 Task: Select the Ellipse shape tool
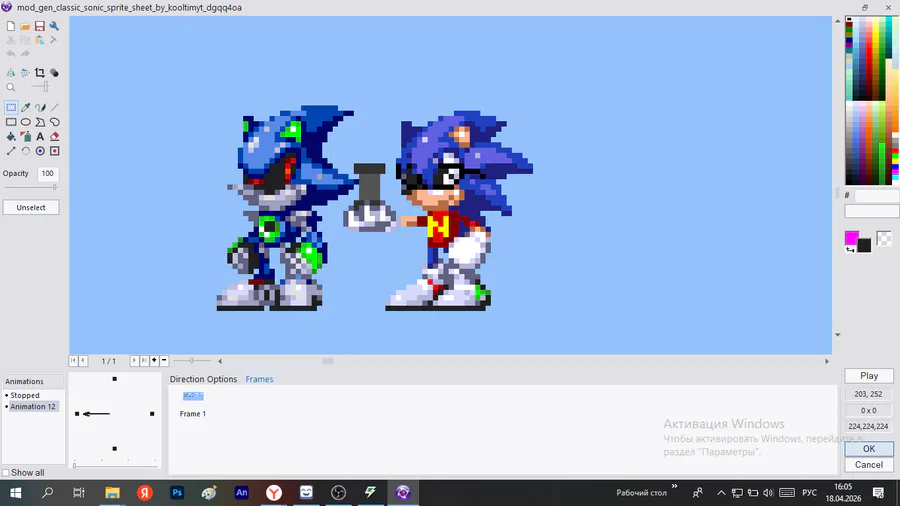point(25,122)
